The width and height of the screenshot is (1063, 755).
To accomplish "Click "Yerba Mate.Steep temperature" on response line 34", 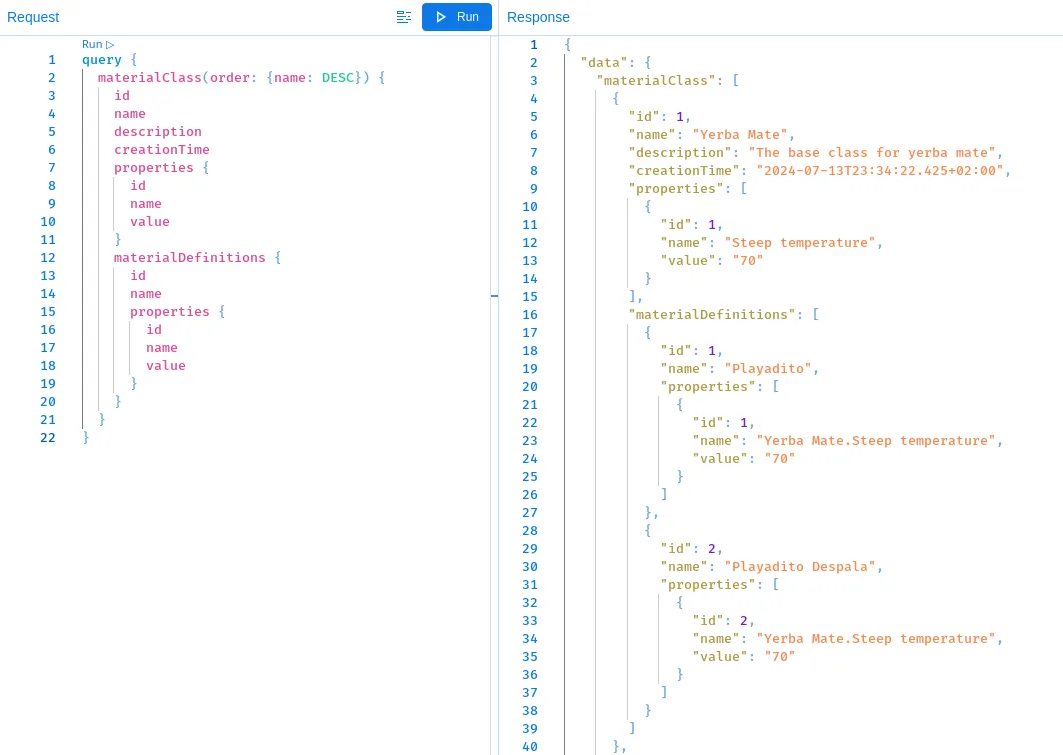I will click(x=876, y=638).
